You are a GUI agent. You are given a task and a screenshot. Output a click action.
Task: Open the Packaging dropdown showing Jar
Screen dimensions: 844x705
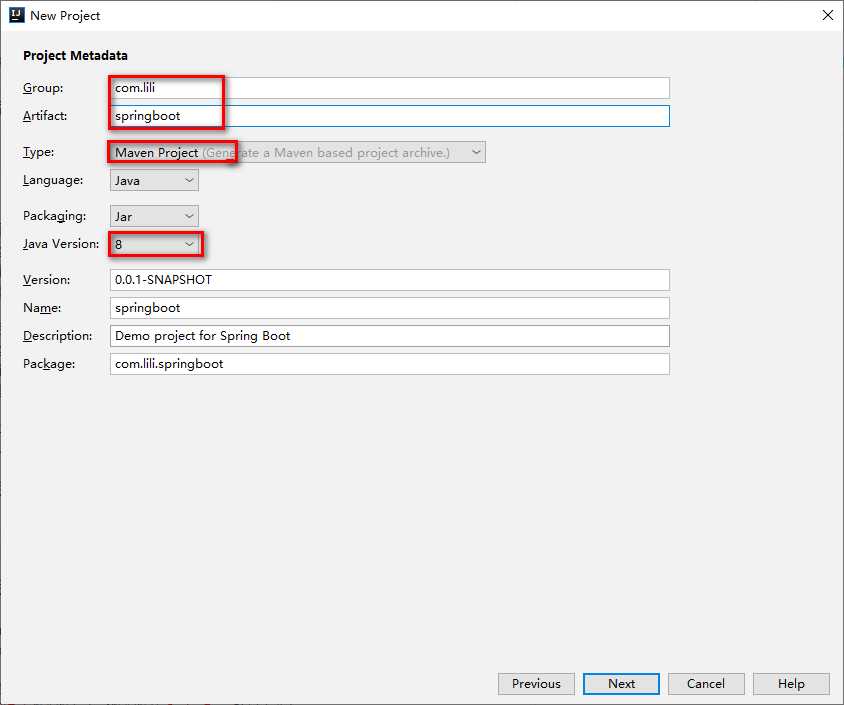pos(154,216)
